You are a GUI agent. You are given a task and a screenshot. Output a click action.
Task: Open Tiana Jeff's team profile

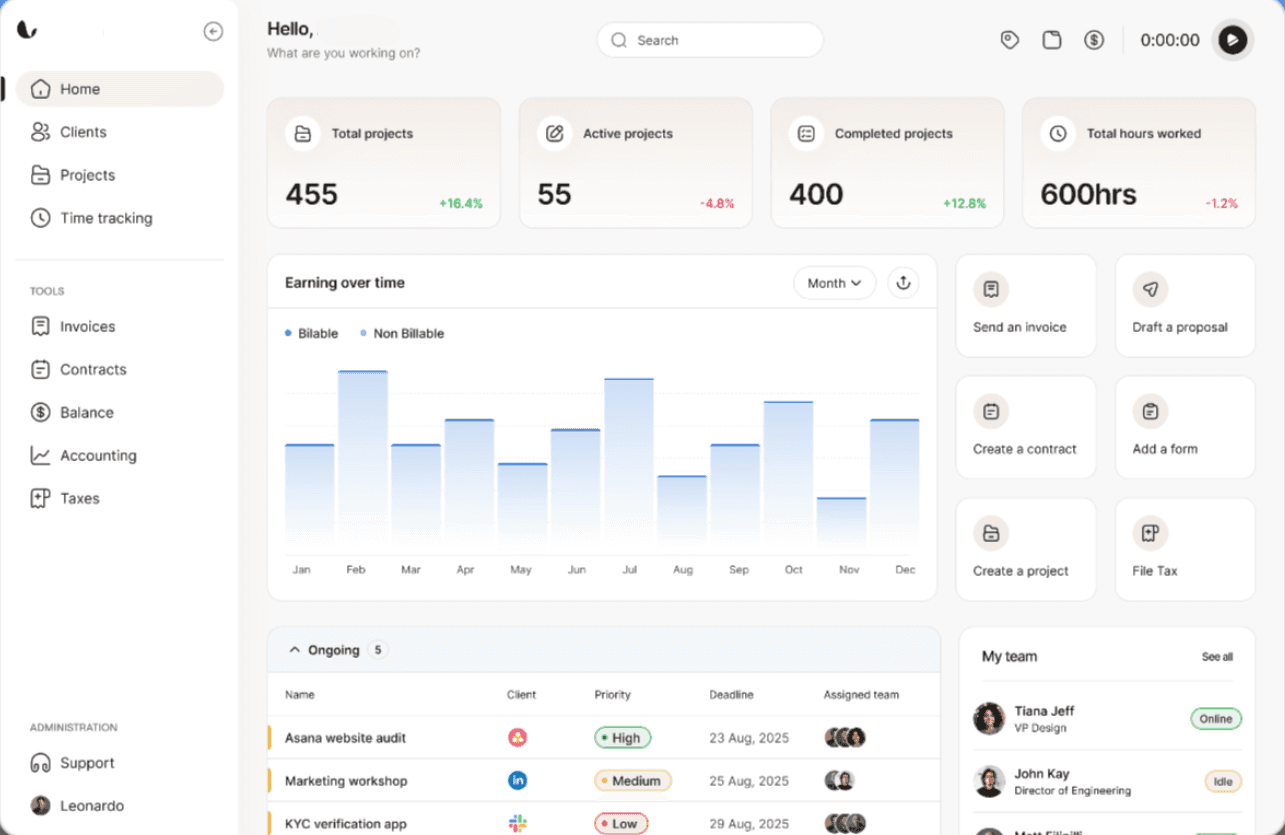1107,718
